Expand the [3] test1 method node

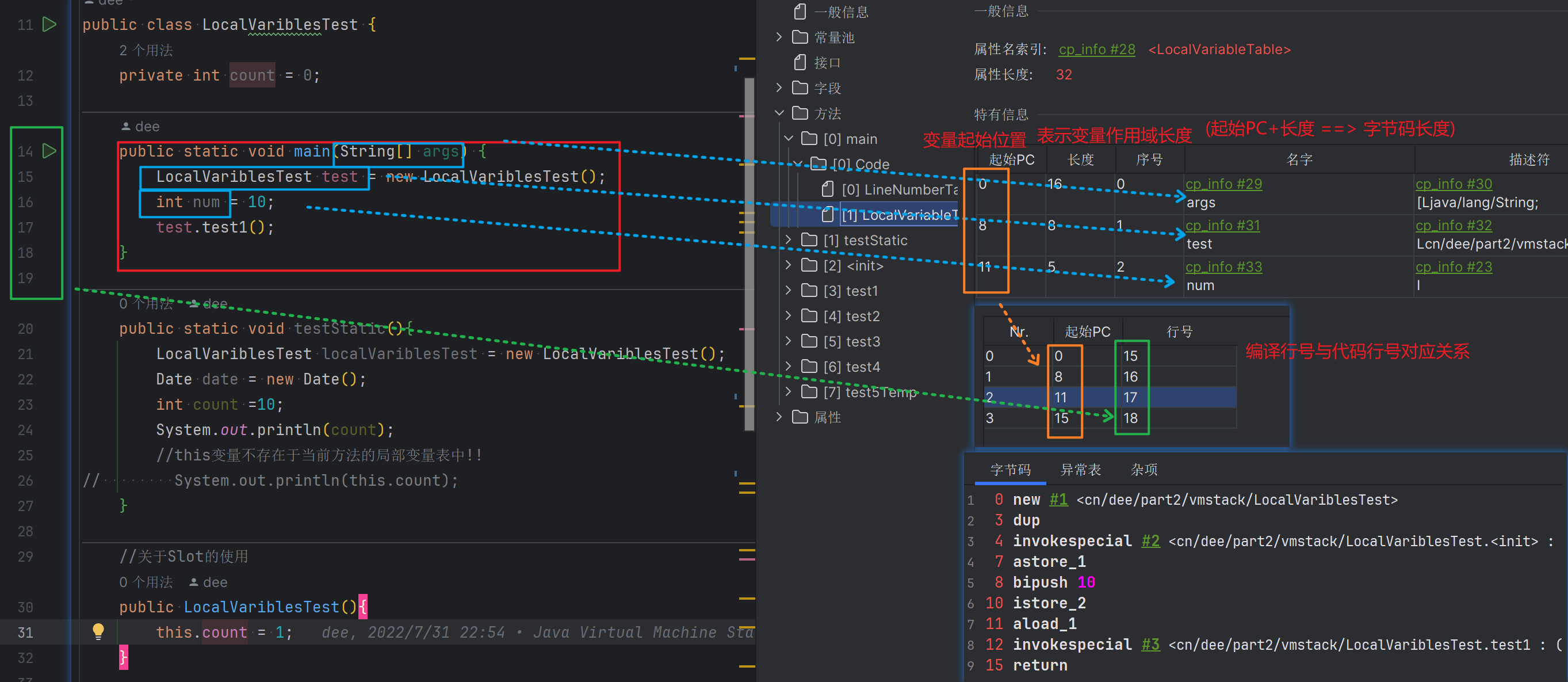[788, 291]
